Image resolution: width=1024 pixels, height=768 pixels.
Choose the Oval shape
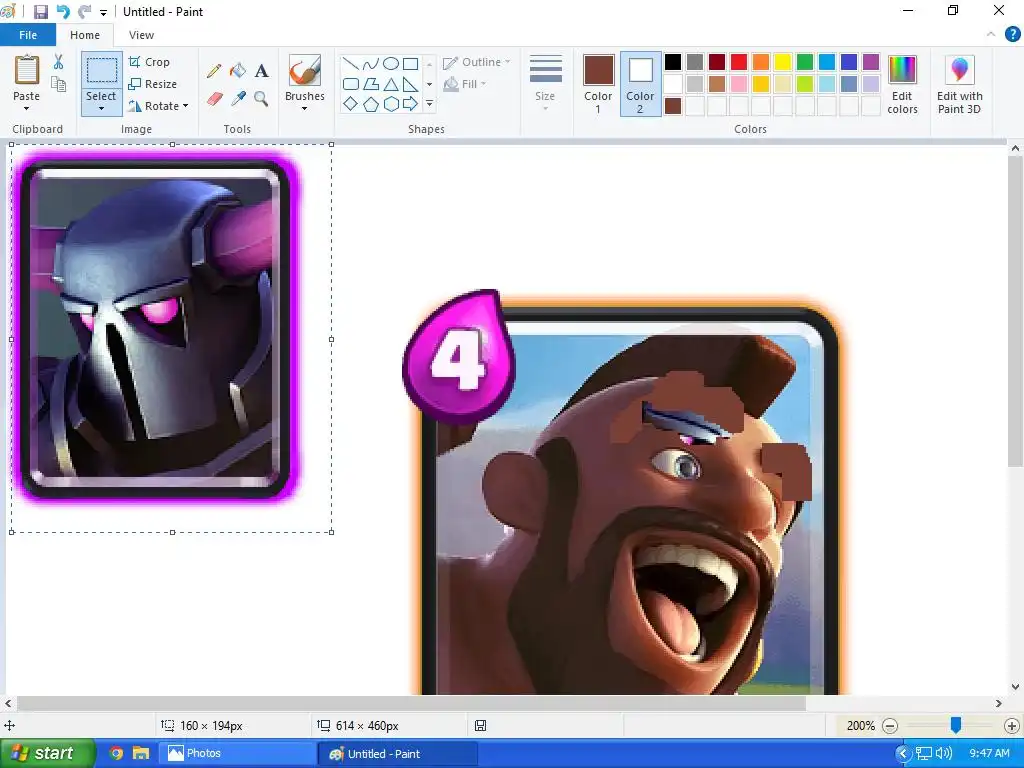[391, 64]
